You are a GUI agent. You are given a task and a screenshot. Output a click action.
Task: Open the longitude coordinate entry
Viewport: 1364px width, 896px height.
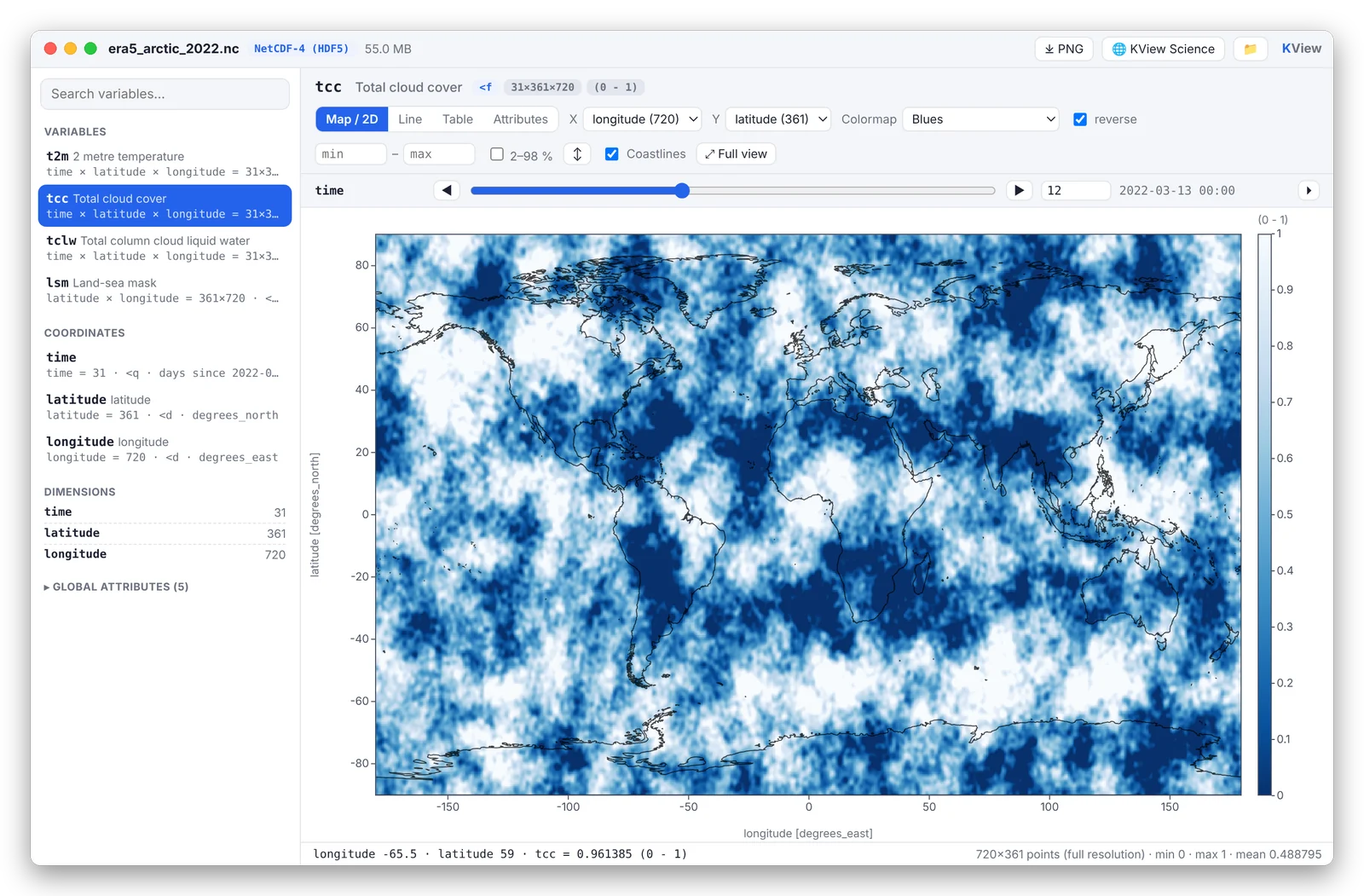[165, 448]
